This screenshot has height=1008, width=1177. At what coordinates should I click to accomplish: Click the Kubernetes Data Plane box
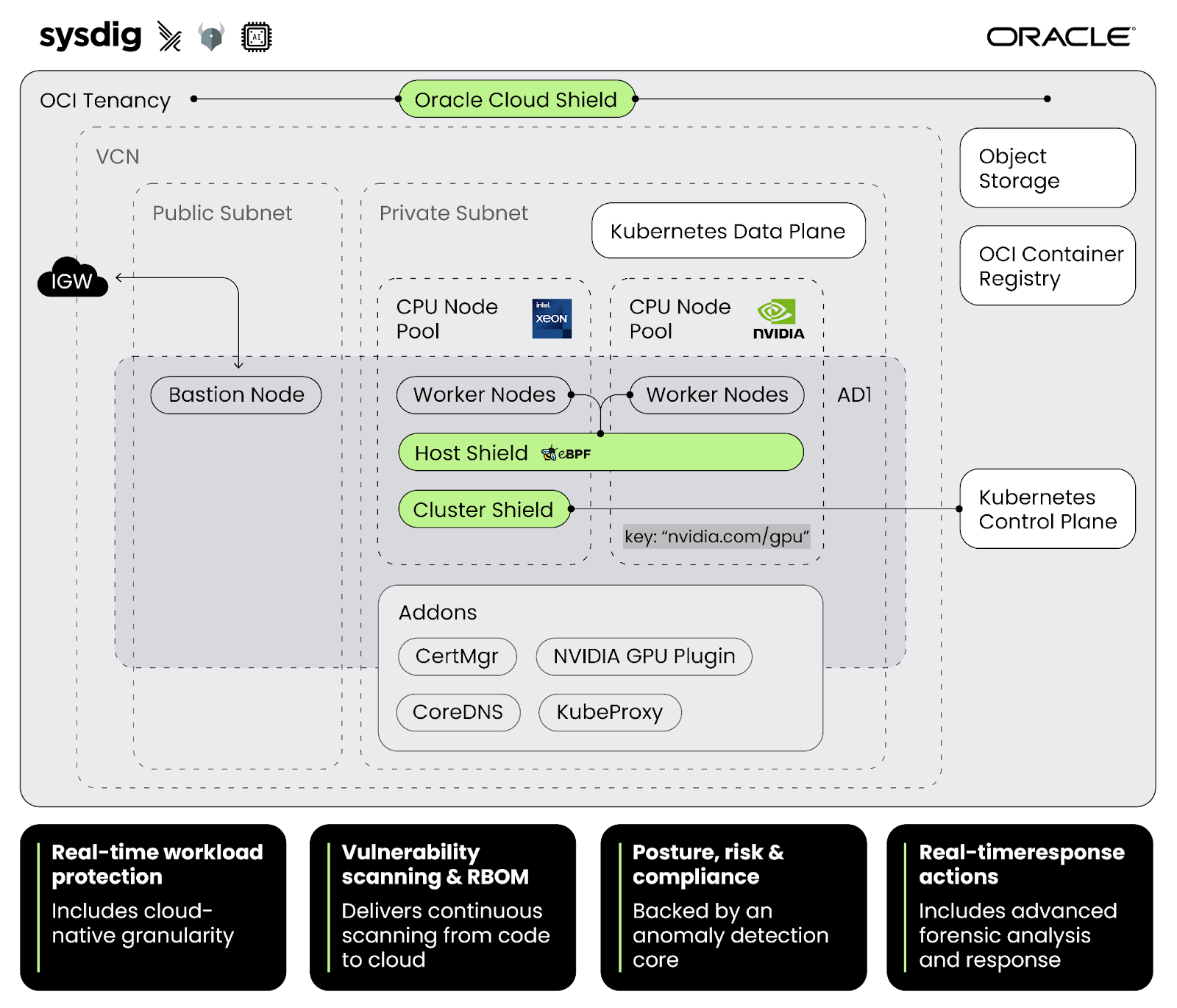(x=728, y=230)
